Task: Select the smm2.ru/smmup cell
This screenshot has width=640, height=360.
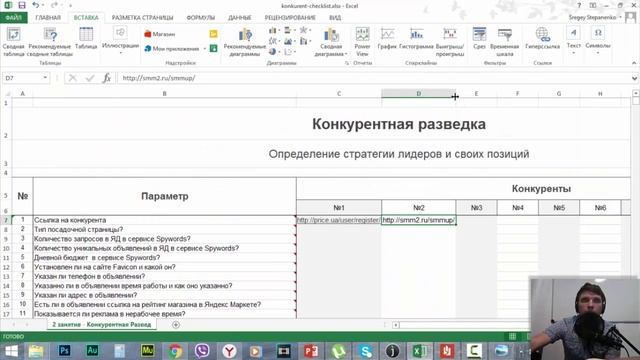Action: pyautogui.click(x=418, y=220)
